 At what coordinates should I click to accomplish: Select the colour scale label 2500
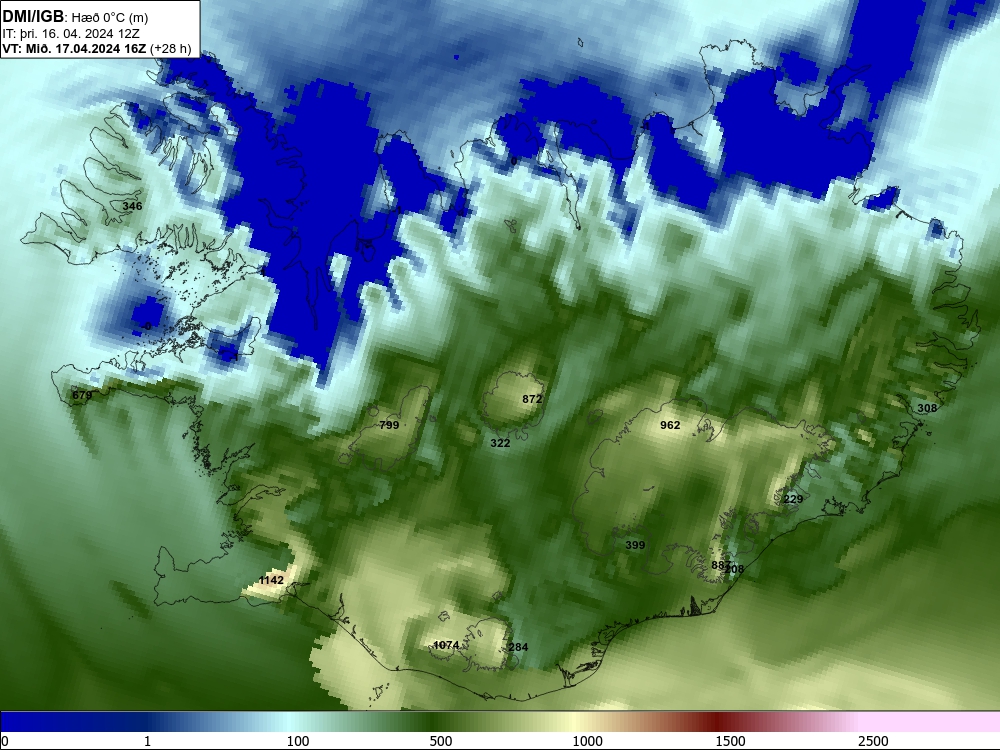[873, 741]
